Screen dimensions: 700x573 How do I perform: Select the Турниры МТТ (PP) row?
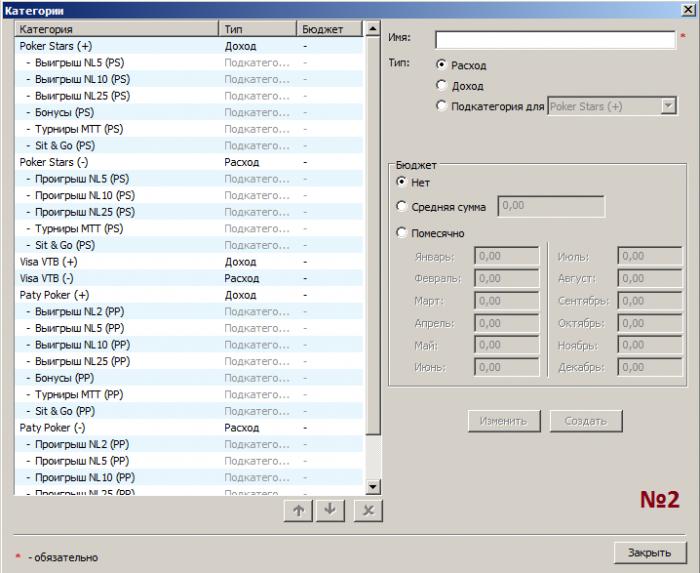click(189, 394)
